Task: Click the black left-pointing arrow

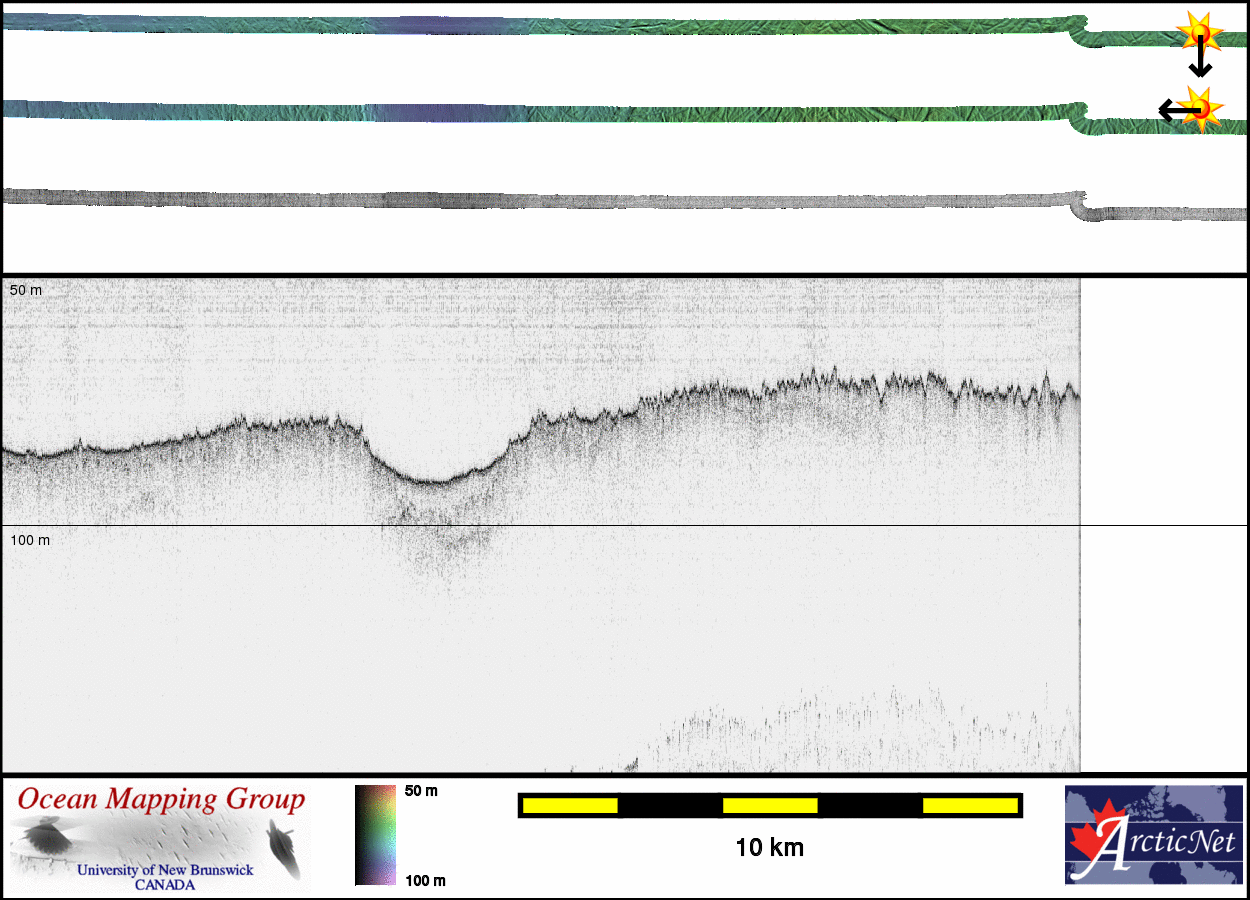Action: point(1174,109)
